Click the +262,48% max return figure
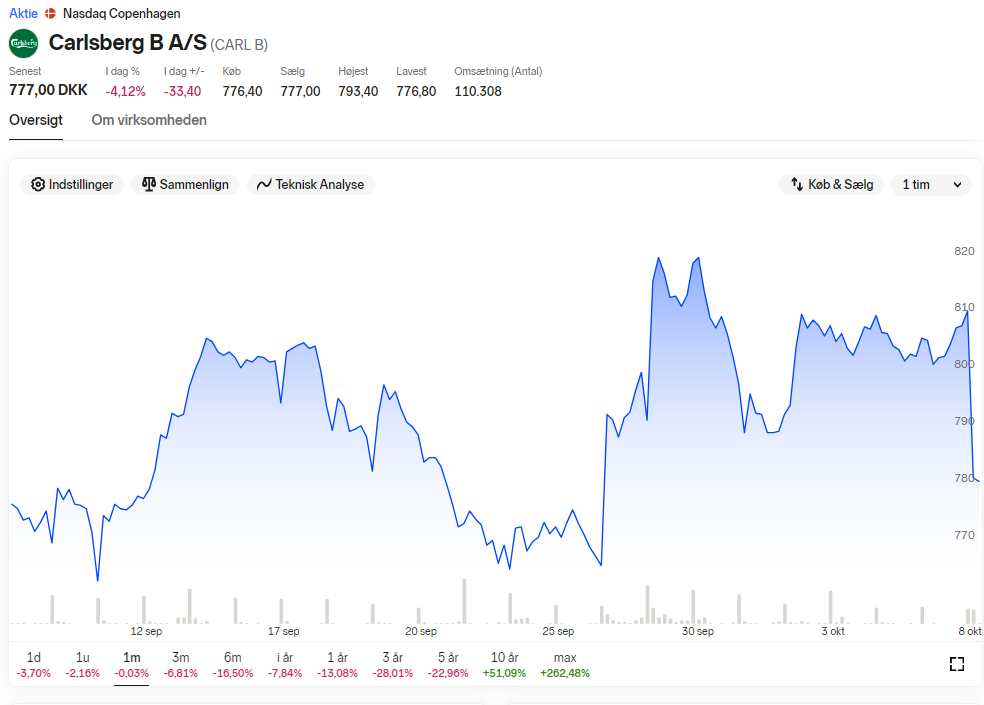 pos(565,673)
